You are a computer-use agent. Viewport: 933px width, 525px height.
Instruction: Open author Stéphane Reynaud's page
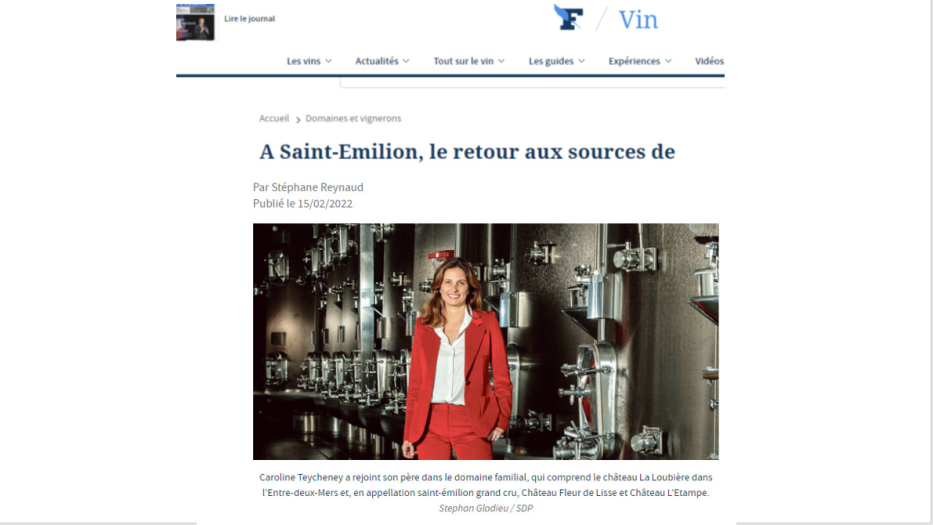coord(317,187)
